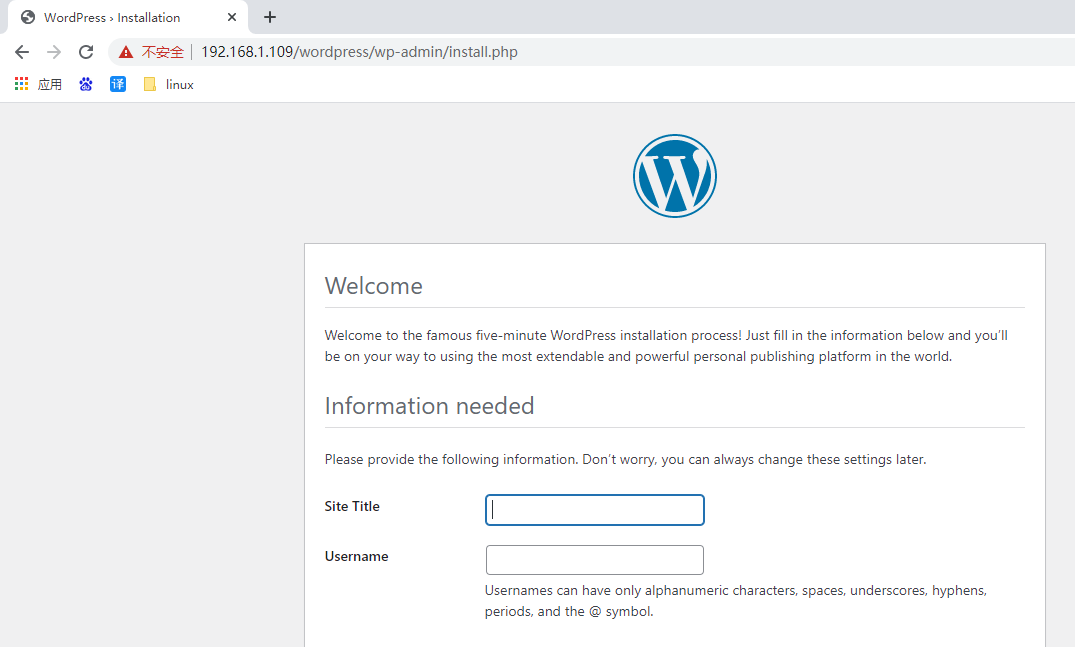Click the address bar URL
Screen dimensions: 1075x647
tap(359, 52)
